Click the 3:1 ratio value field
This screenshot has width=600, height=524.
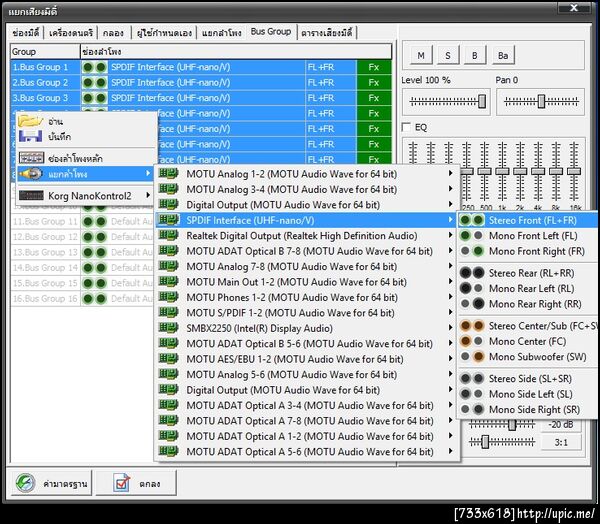[x=561, y=442]
